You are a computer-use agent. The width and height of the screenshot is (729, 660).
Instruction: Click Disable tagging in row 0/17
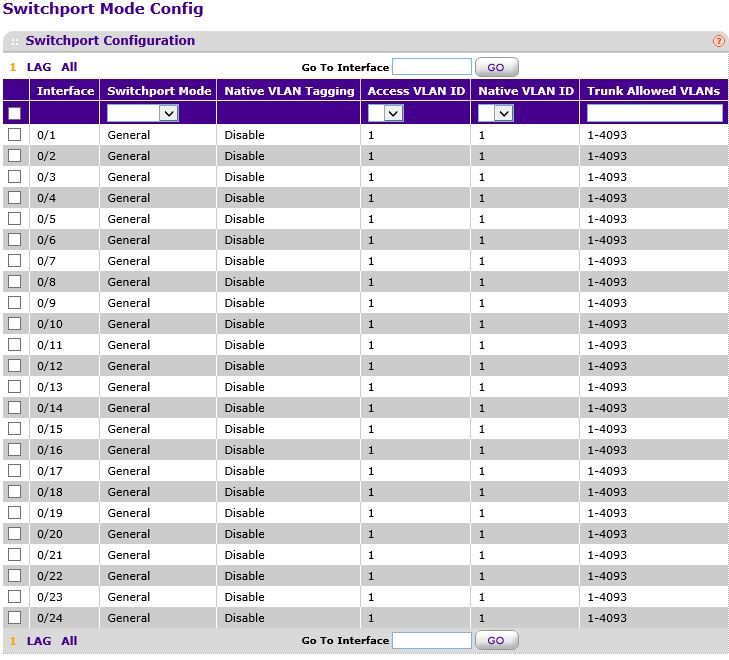pos(245,471)
